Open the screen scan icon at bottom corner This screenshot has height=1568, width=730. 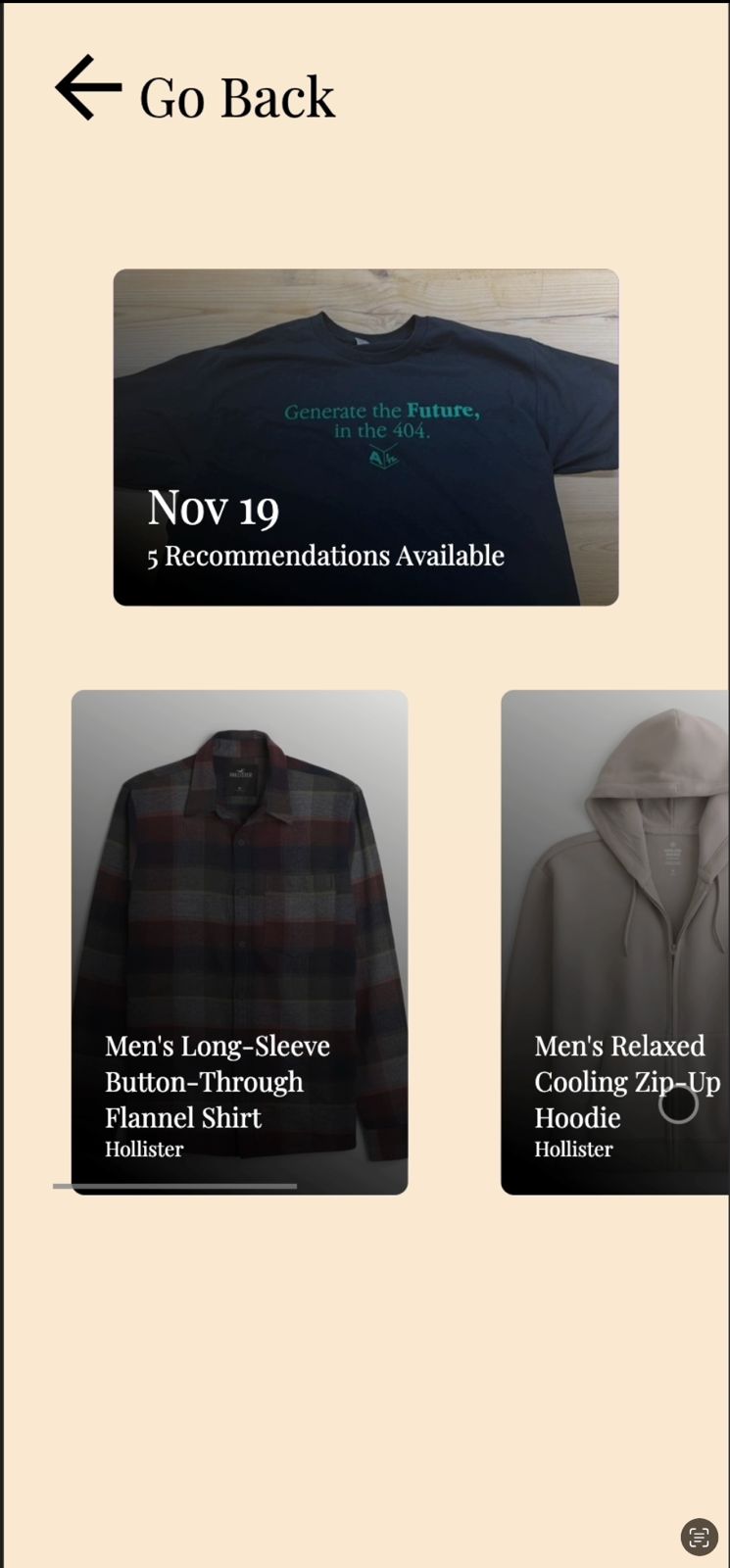699,1536
